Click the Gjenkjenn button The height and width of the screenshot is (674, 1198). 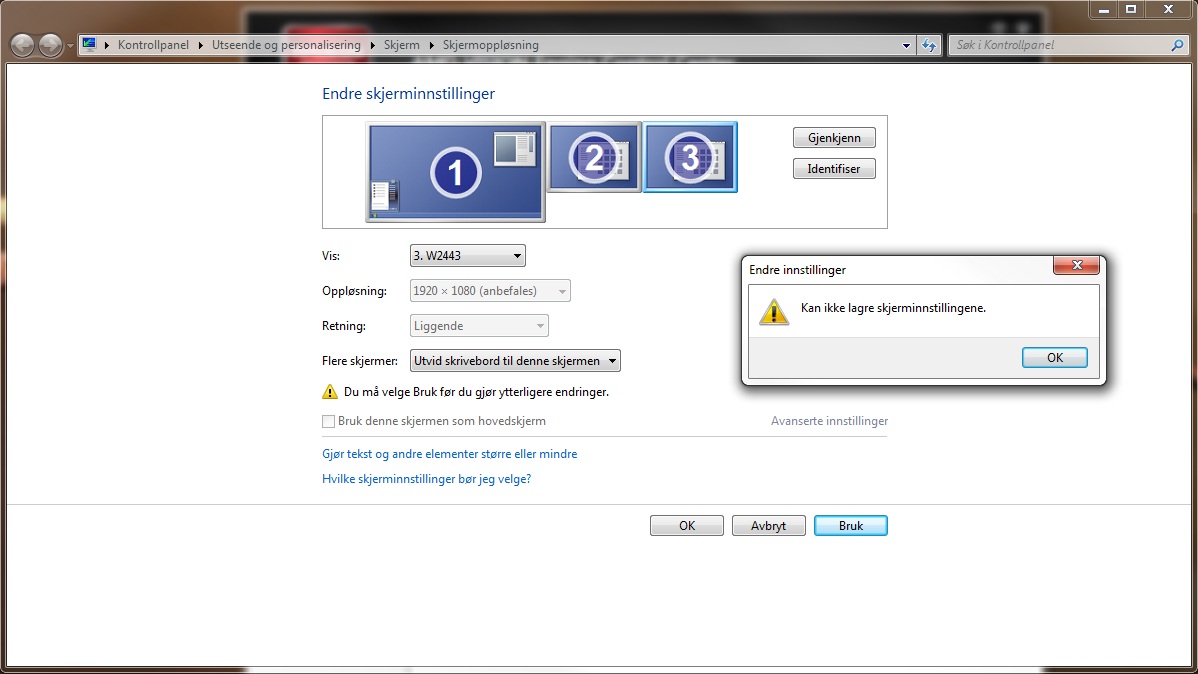coord(834,138)
